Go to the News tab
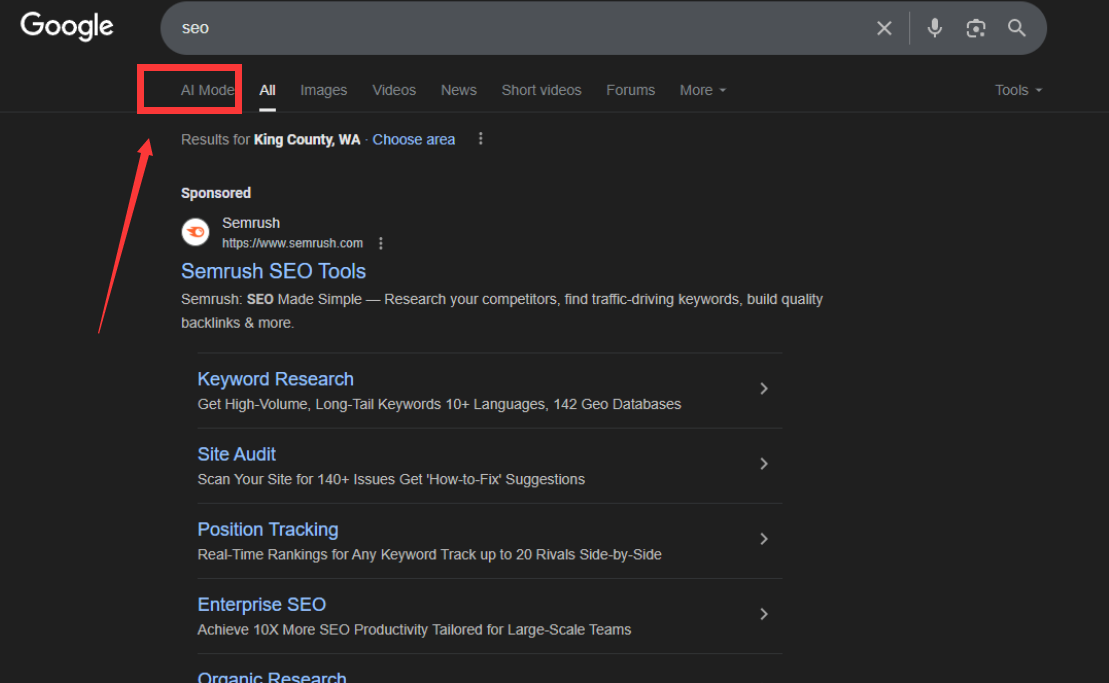1109x683 pixels. tap(458, 90)
